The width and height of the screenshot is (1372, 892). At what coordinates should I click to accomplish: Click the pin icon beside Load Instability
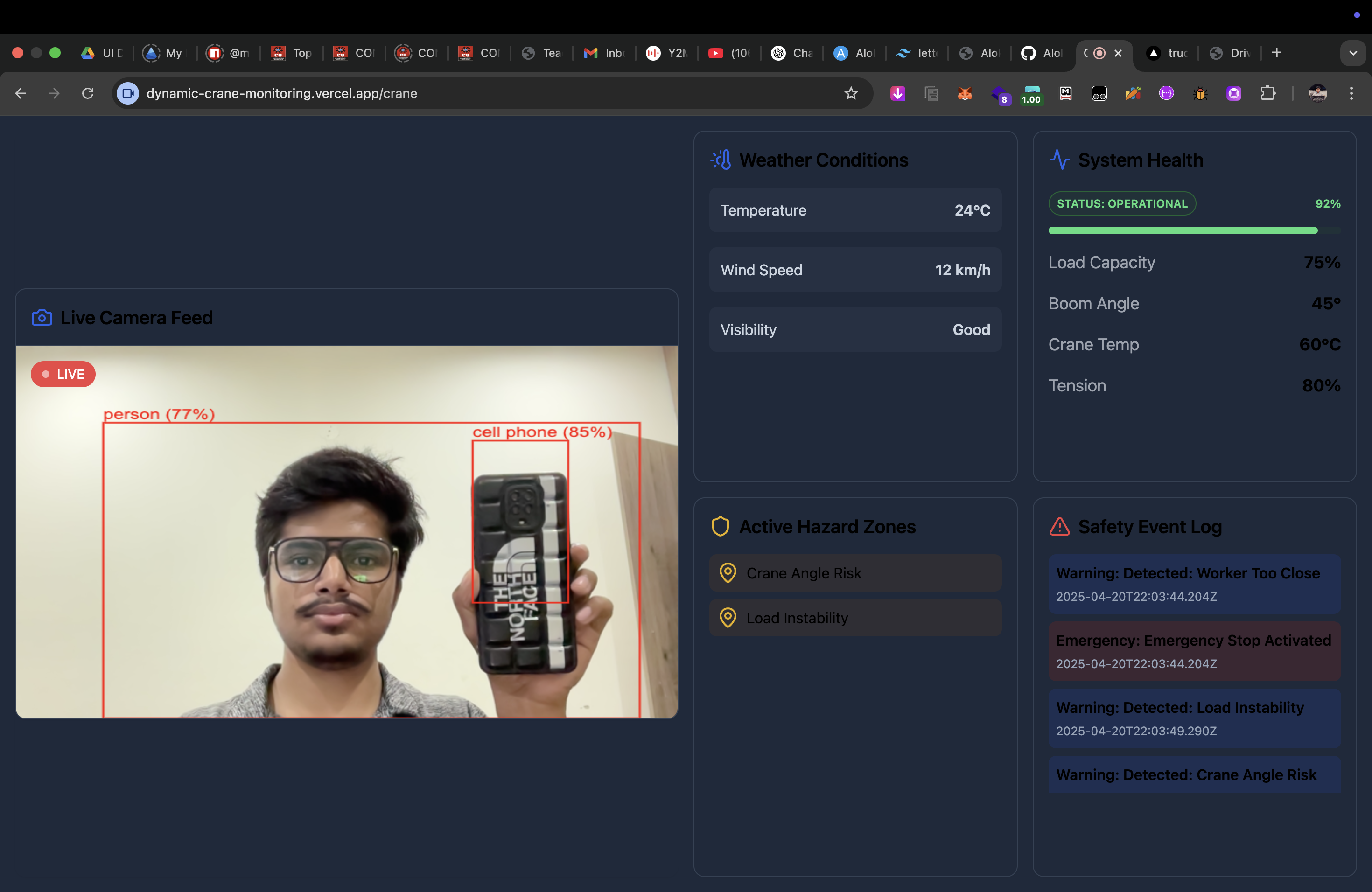point(728,618)
